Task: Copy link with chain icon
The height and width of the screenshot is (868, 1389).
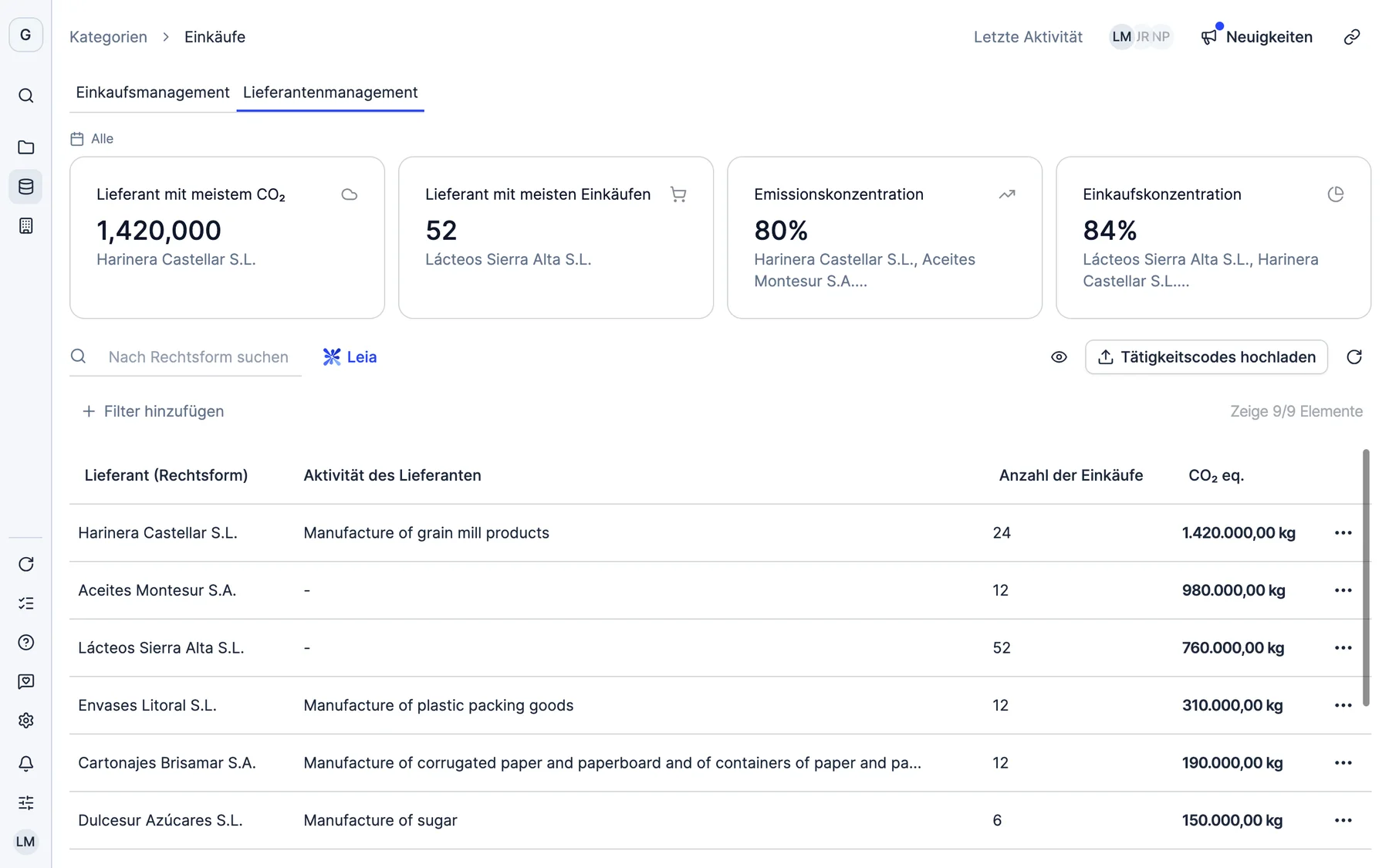Action: (x=1352, y=37)
